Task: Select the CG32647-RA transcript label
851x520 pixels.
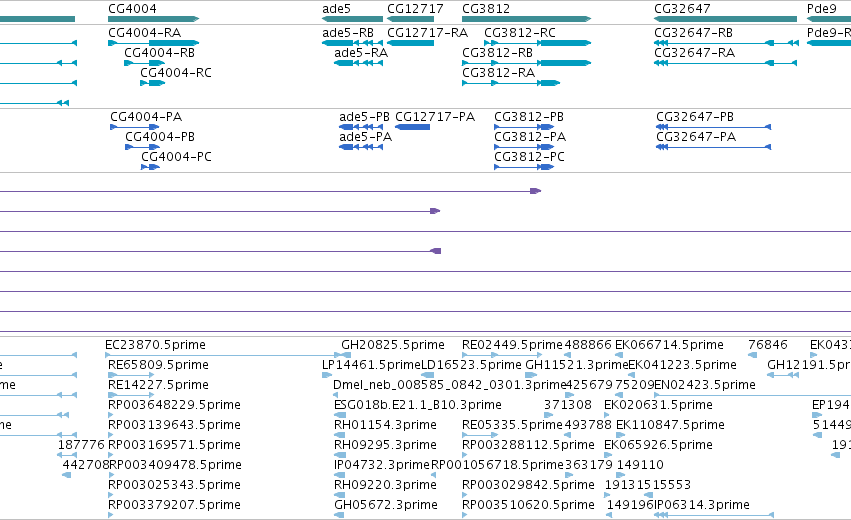Action: coord(694,53)
